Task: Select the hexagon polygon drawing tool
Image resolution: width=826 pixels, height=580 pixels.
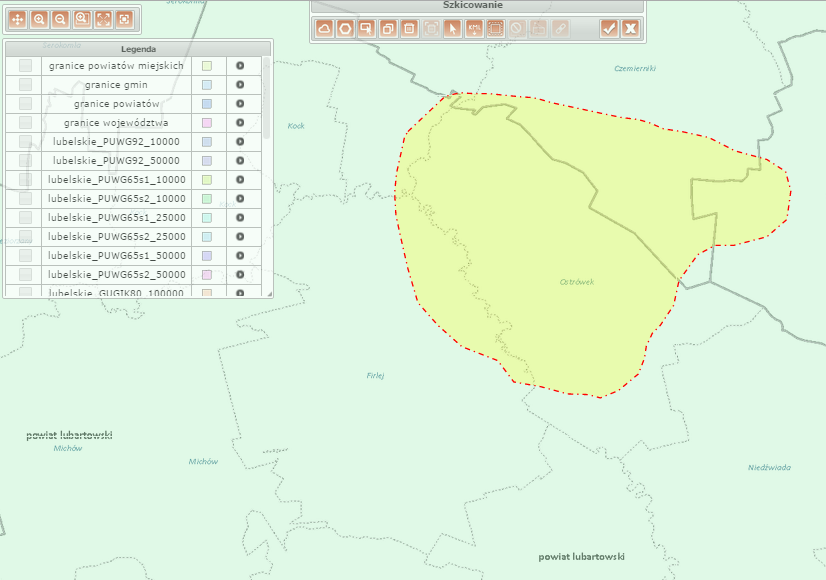Action: point(345,28)
